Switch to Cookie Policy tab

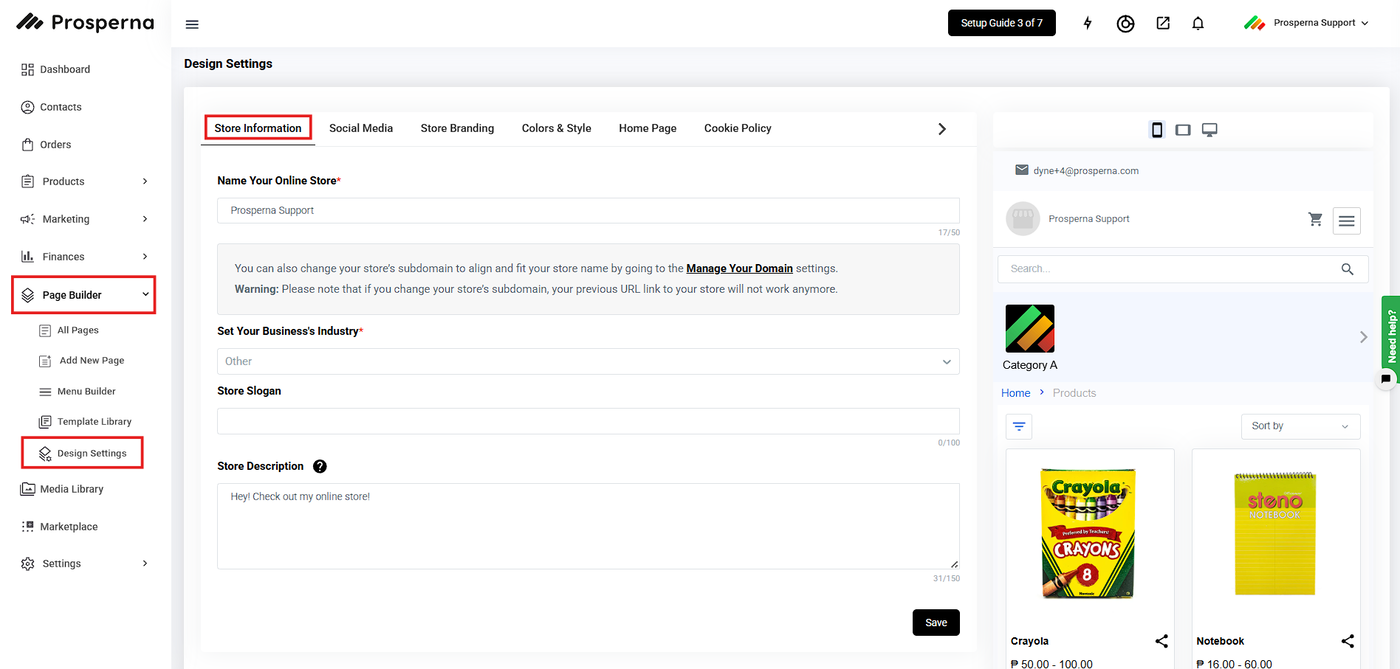738,128
